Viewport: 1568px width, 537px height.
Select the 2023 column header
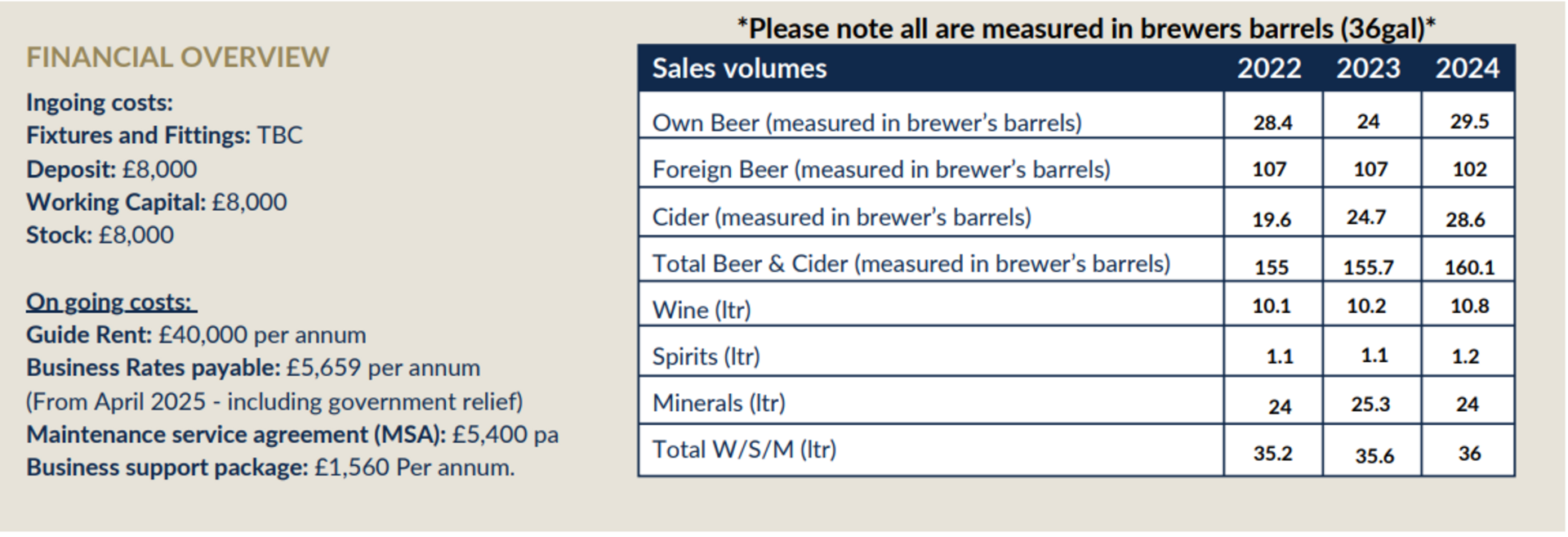[1368, 69]
